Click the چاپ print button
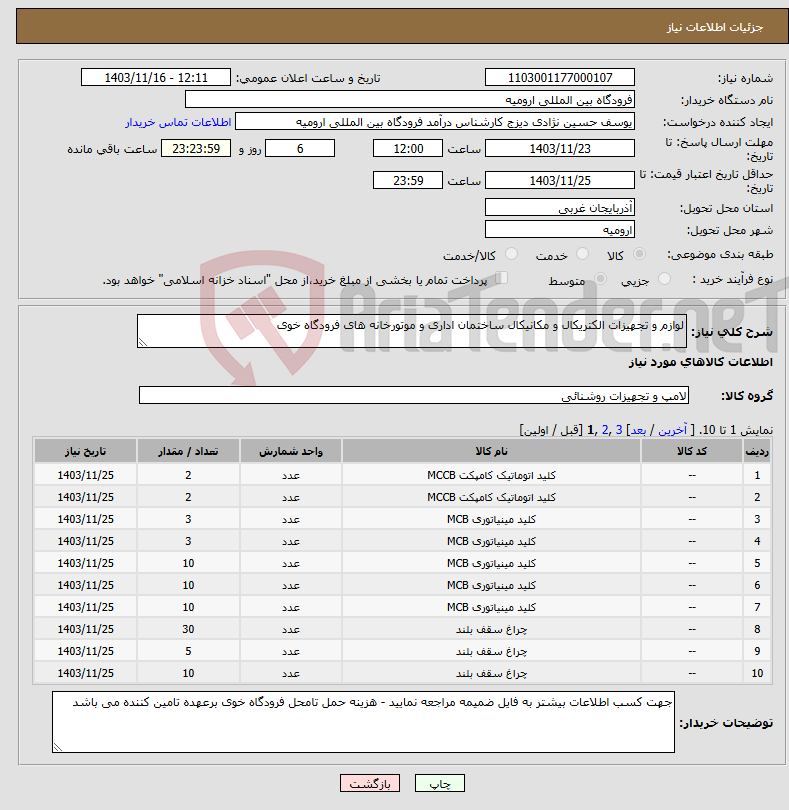The height and width of the screenshot is (810, 789). pyautogui.click(x=440, y=783)
